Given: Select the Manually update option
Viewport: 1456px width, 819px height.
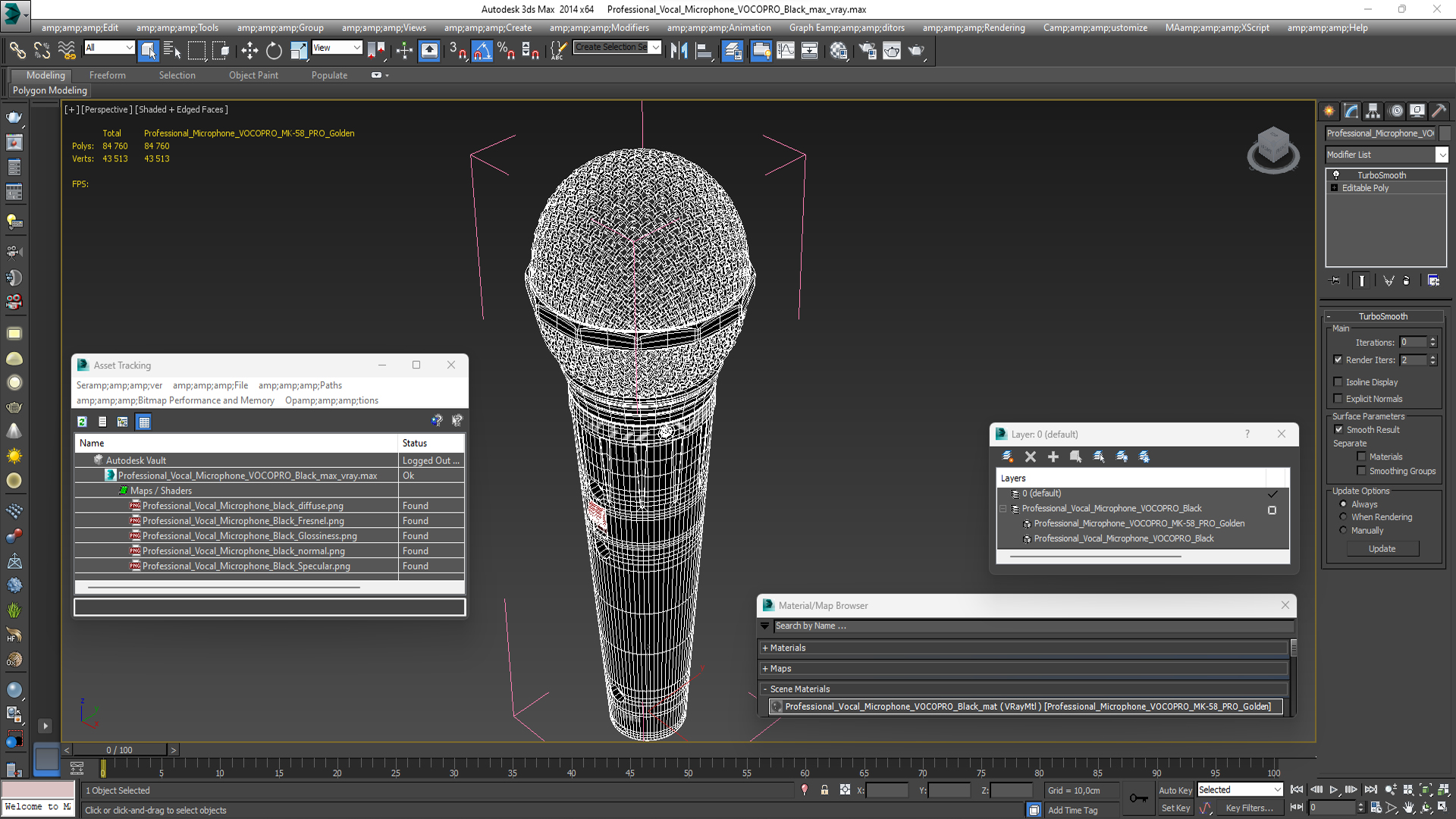Looking at the screenshot, I should tap(1343, 531).
